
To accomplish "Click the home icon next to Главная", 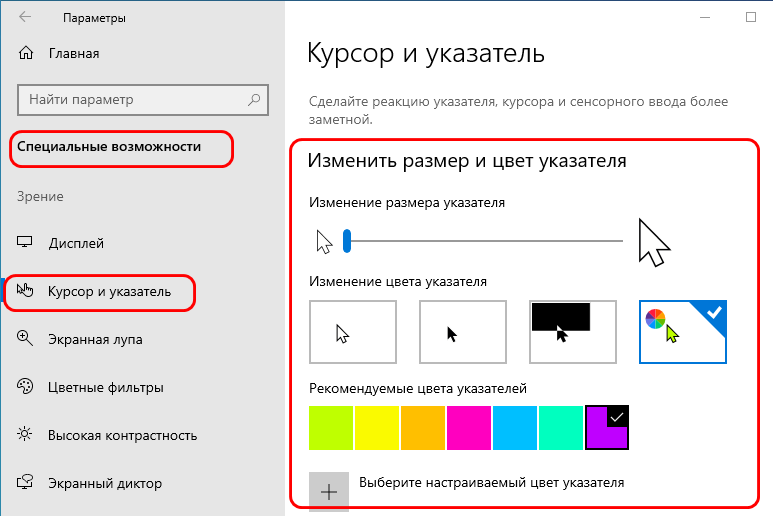I will click(26, 53).
